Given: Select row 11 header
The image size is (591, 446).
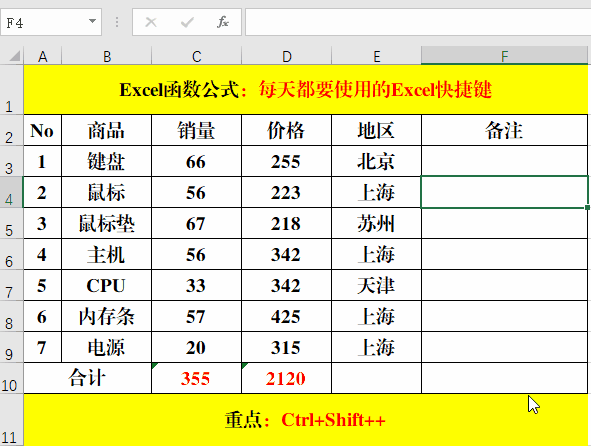Looking at the screenshot, I should coord(11,420).
